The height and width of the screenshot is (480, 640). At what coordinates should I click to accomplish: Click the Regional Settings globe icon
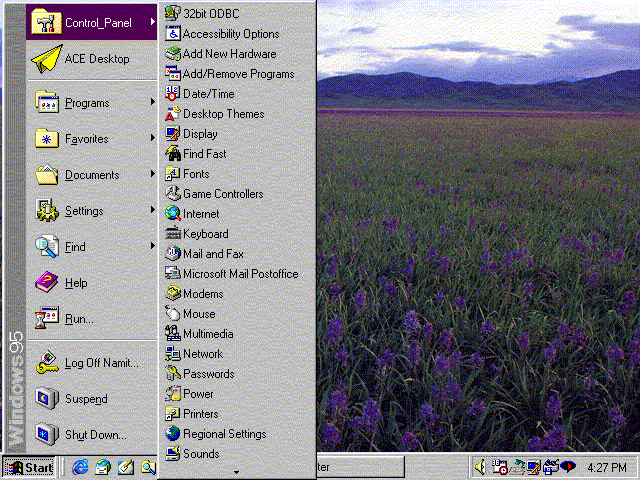pos(173,433)
